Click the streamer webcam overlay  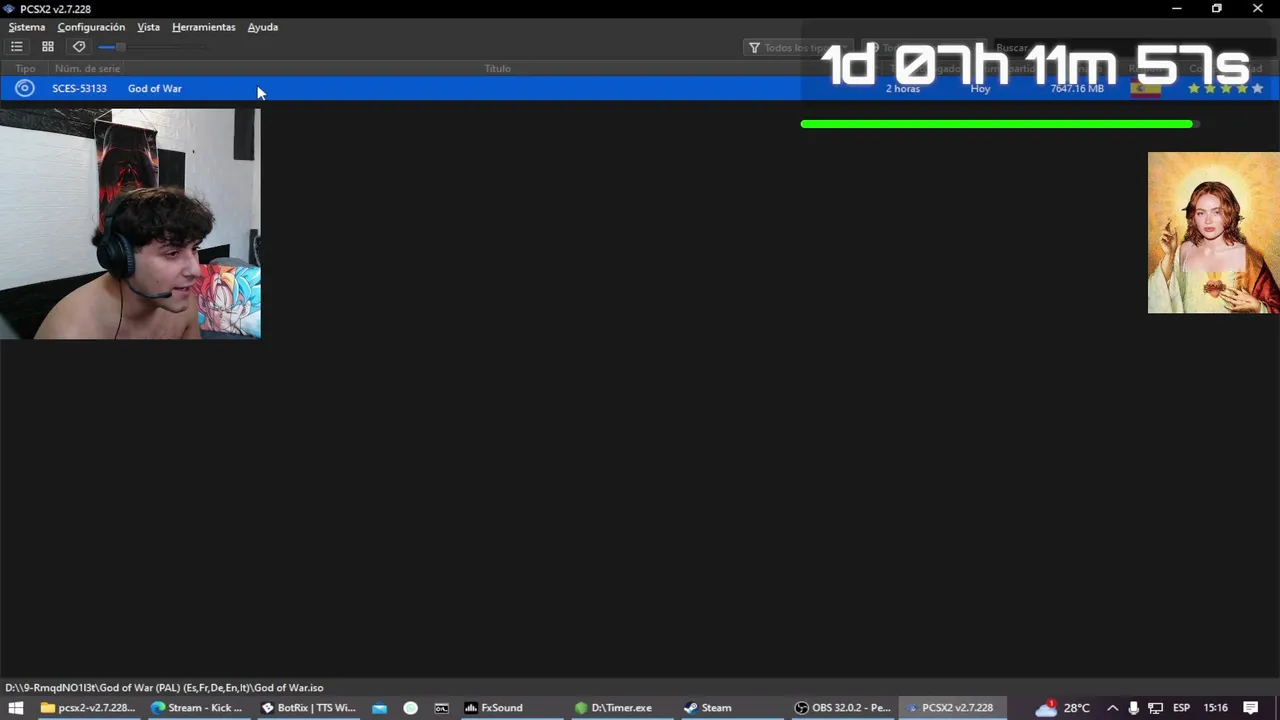pyautogui.click(x=130, y=224)
